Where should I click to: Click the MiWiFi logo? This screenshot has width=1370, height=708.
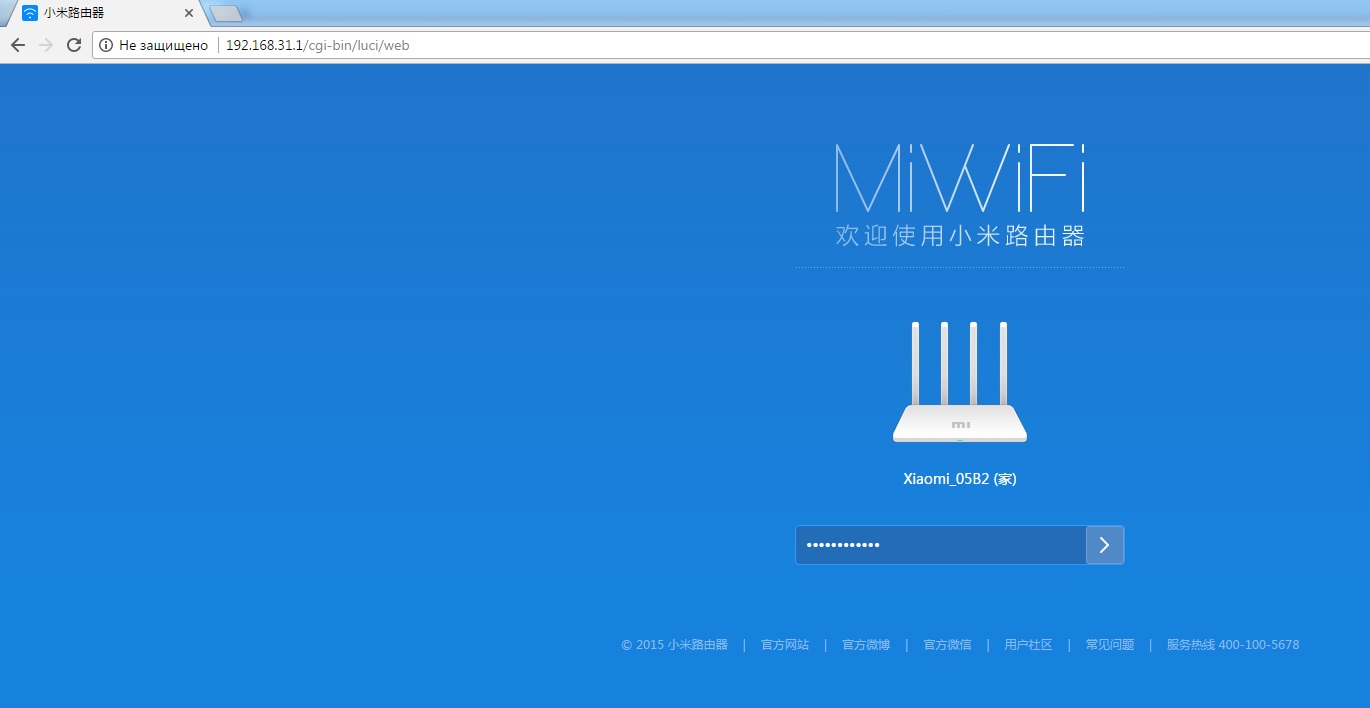coord(960,178)
